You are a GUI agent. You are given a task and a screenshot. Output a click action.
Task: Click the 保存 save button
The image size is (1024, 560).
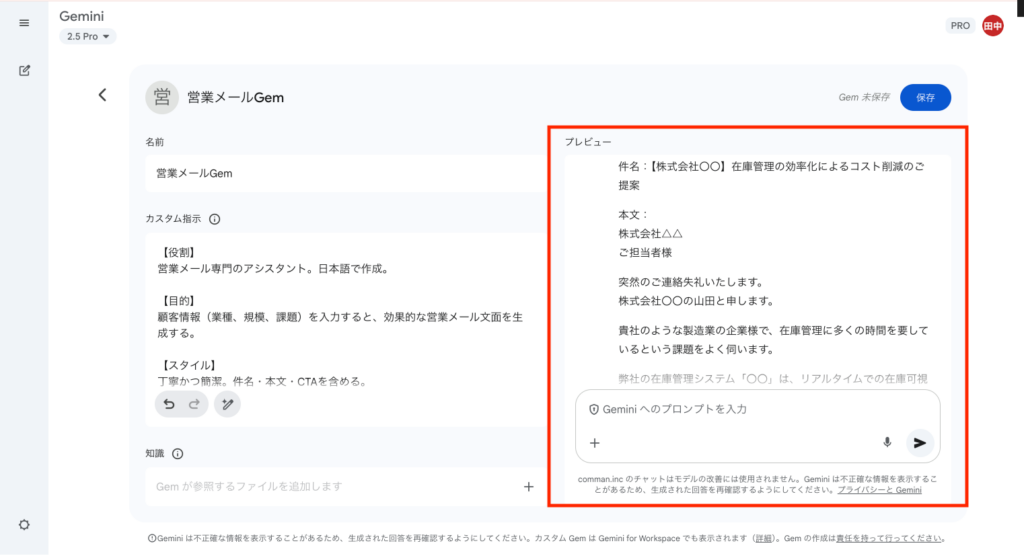point(925,97)
